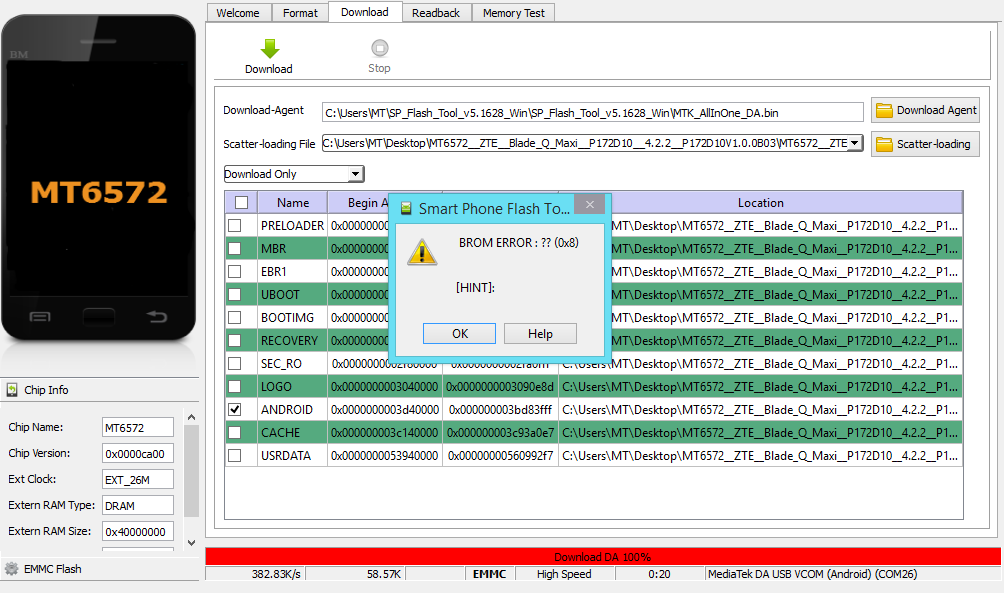The width and height of the screenshot is (1004, 593).
Task: Click the green Download arrow icon
Action: pyautogui.click(x=270, y=49)
